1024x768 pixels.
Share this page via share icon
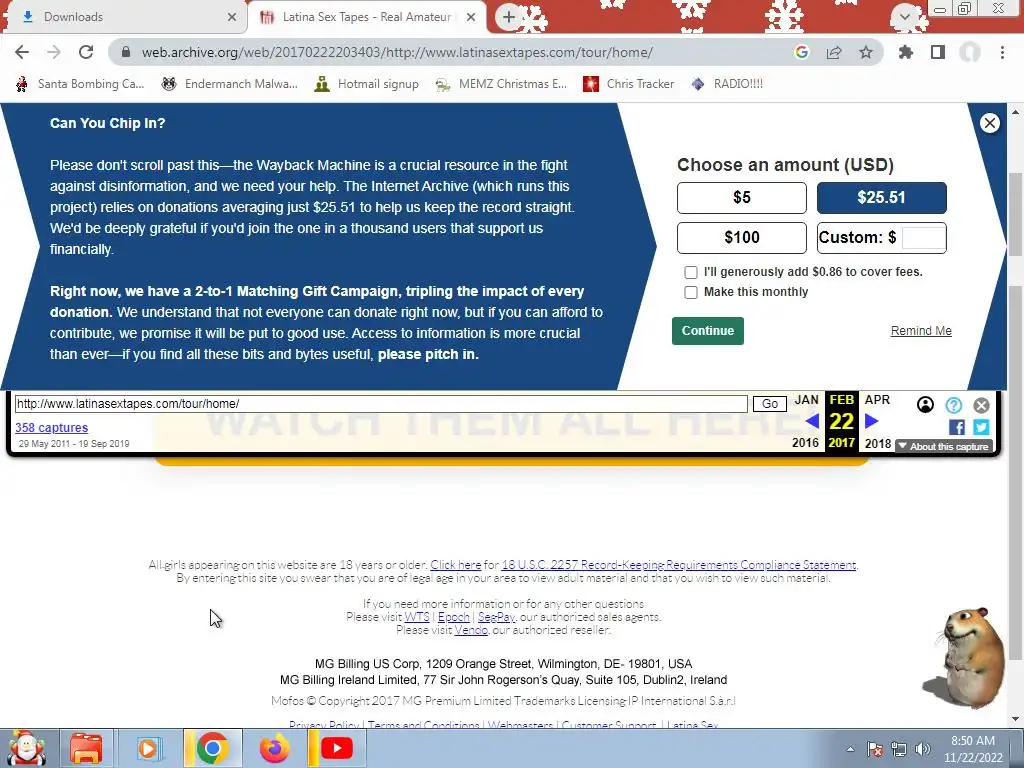[834, 52]
